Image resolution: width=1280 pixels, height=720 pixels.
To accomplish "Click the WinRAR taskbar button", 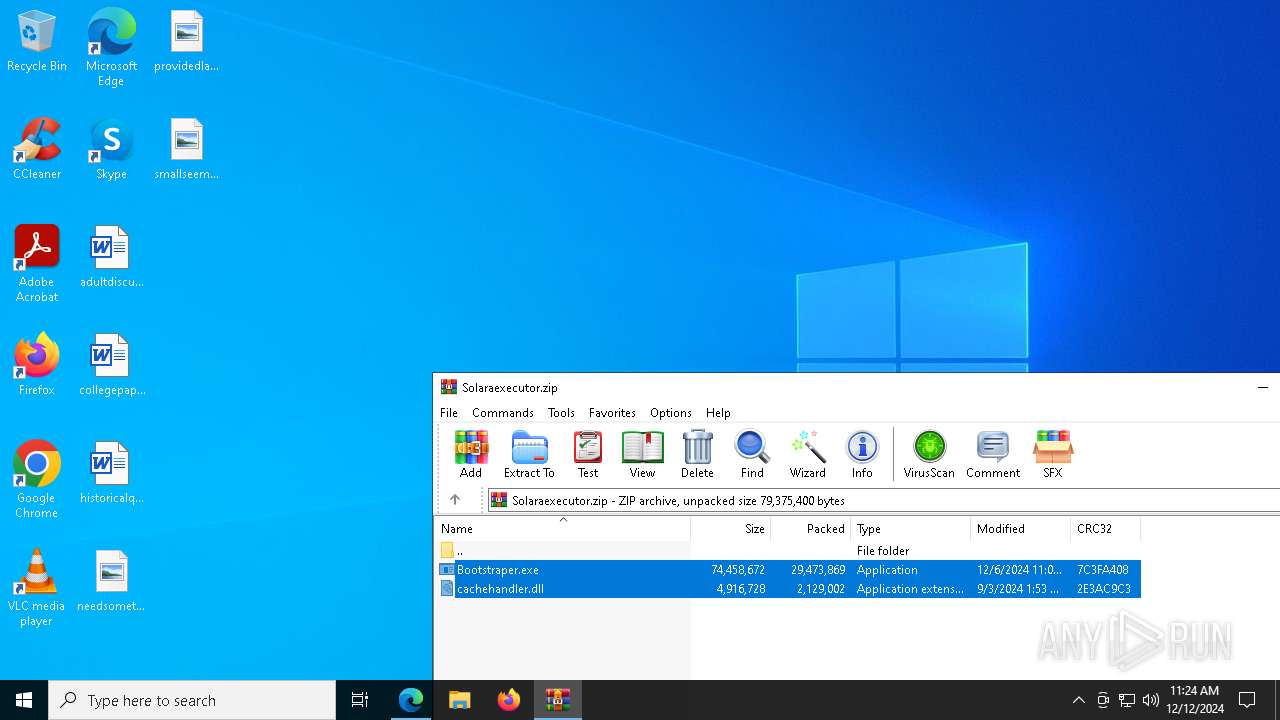I will (558, 700).
